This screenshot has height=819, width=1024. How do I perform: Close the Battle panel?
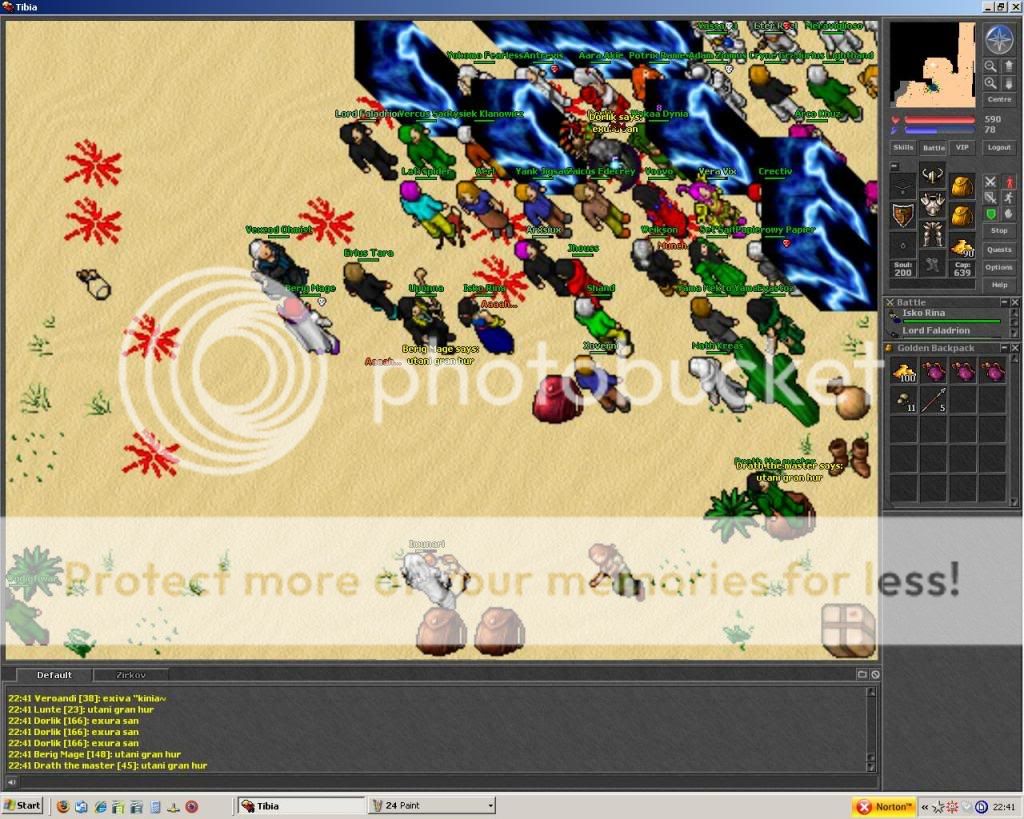1014,302
